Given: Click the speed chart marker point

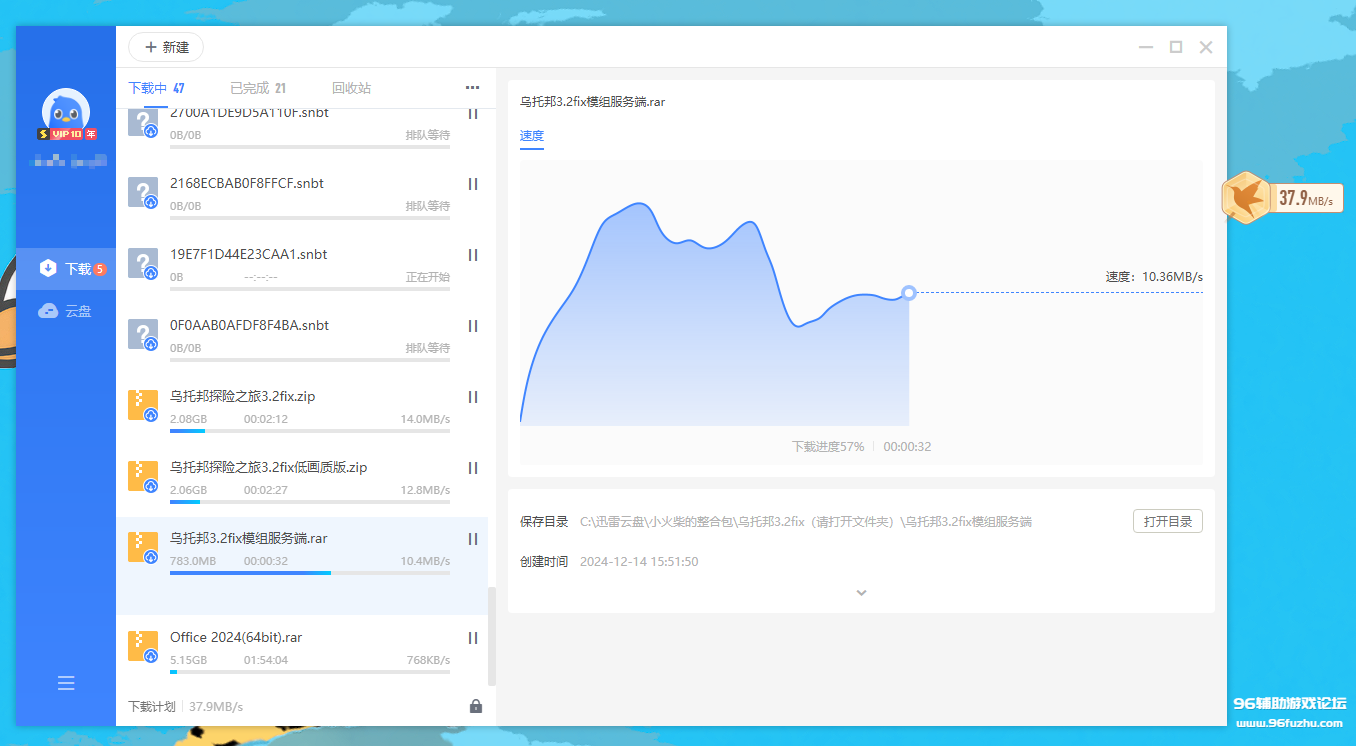Looking at the screenshot, I should [908, 293].
